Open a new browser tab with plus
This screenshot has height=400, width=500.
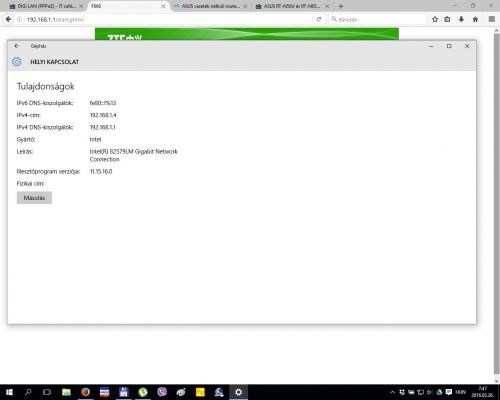tap(341, 6)
